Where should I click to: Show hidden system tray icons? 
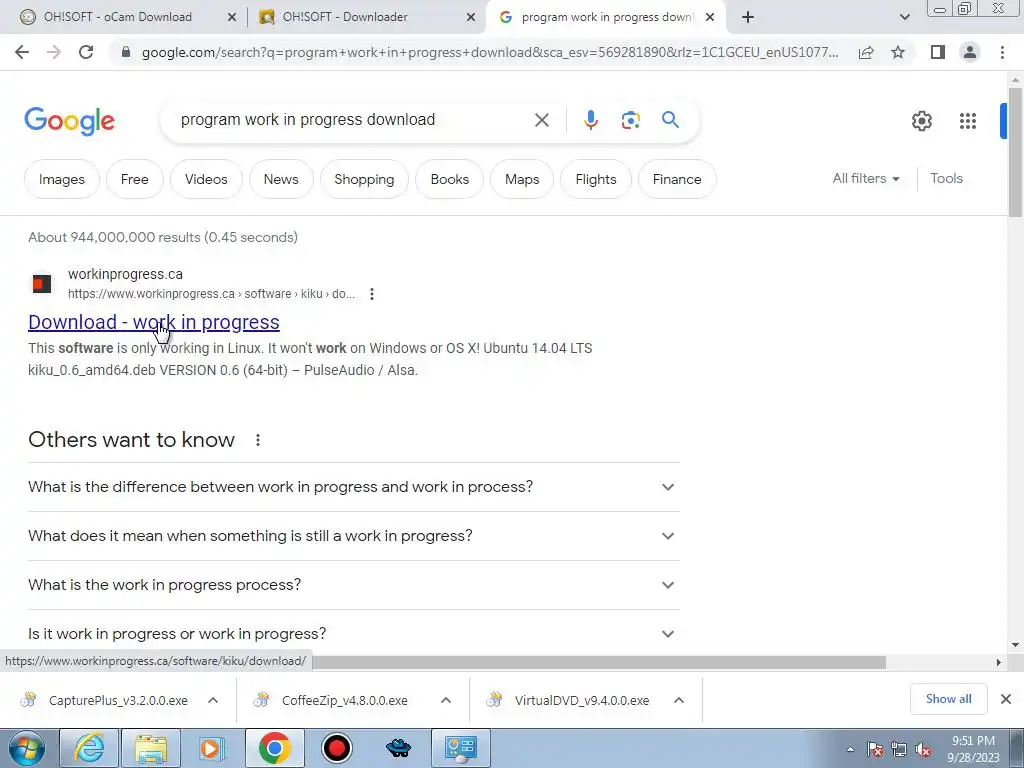850,750
